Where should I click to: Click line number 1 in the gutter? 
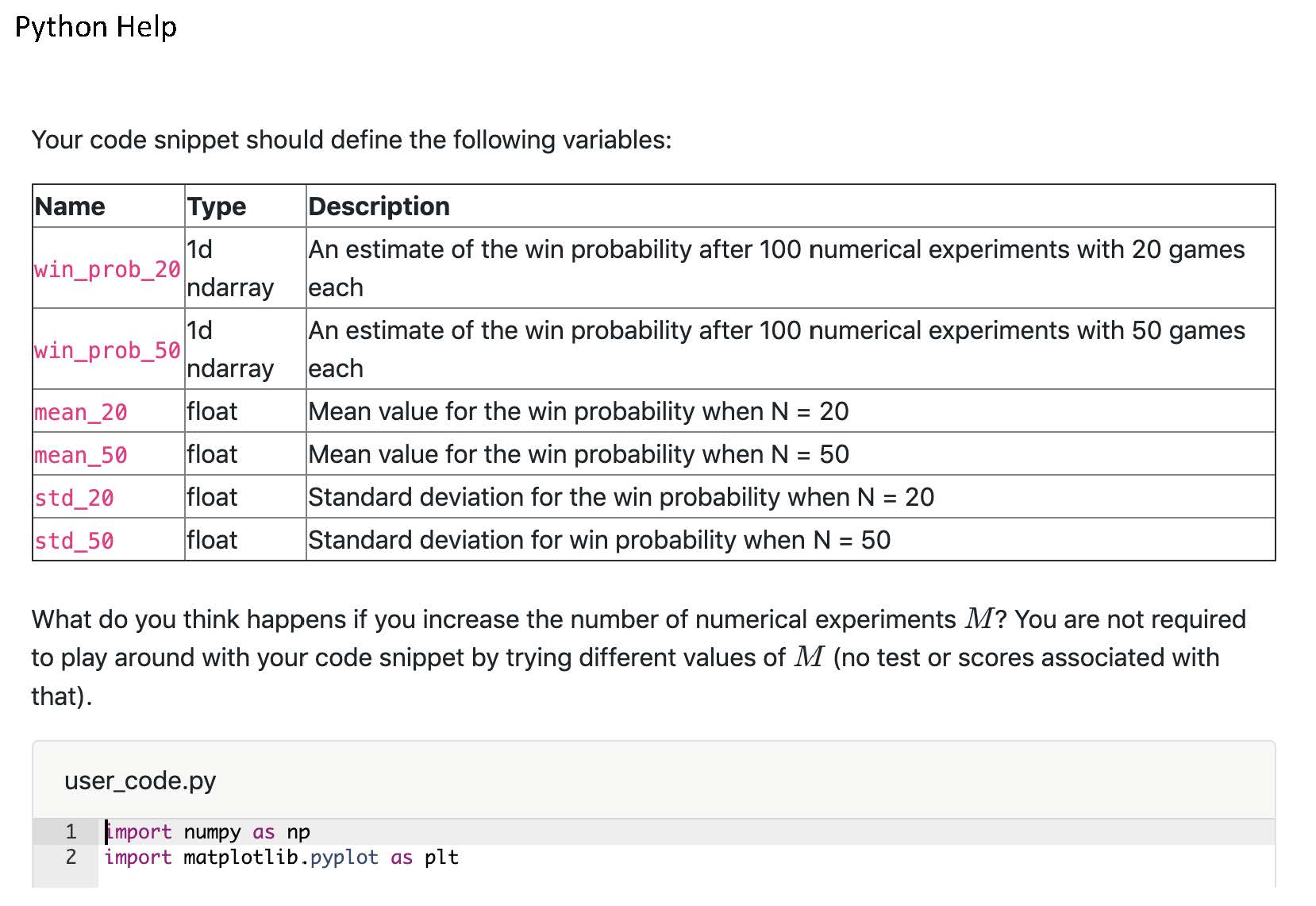tap(71, 832)
